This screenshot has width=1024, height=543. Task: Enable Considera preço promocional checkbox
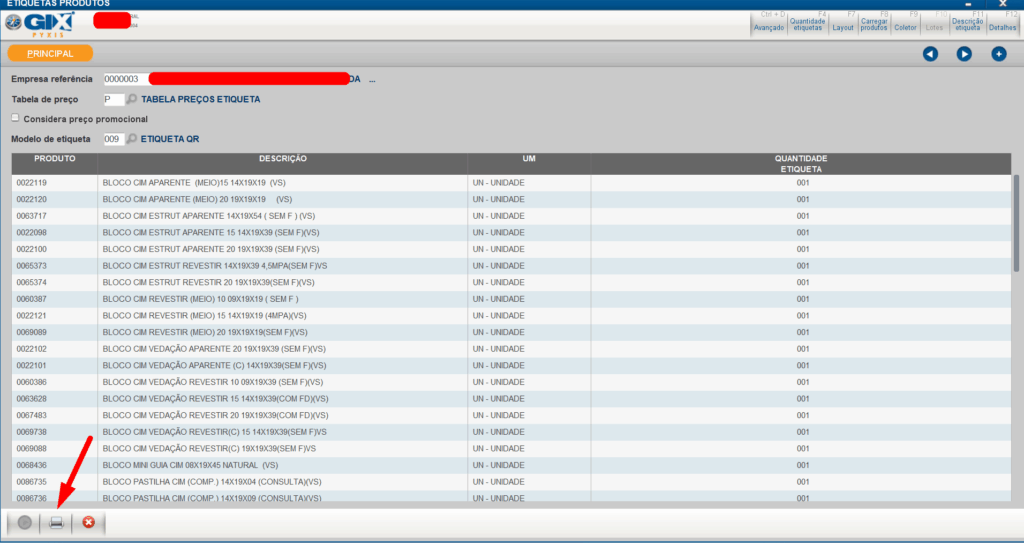15,118
